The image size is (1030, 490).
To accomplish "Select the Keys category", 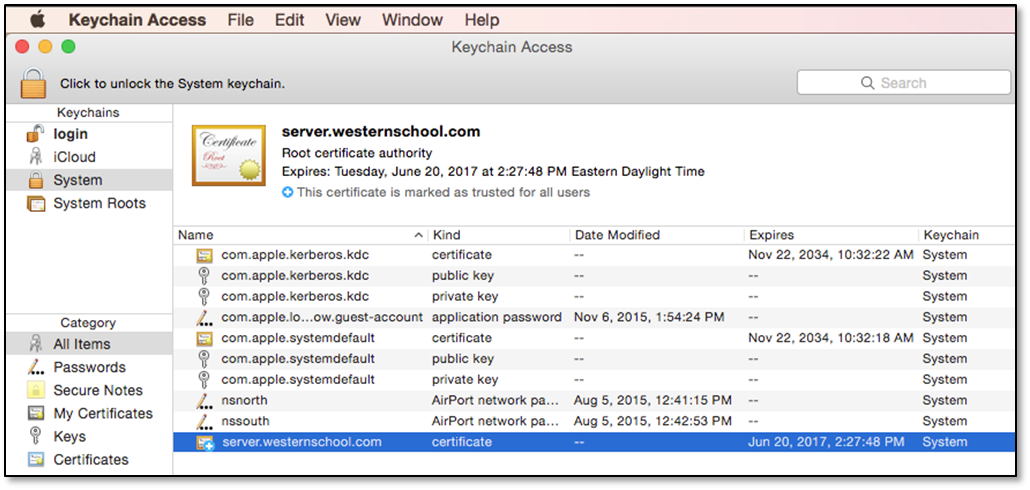I will [89, 436].
